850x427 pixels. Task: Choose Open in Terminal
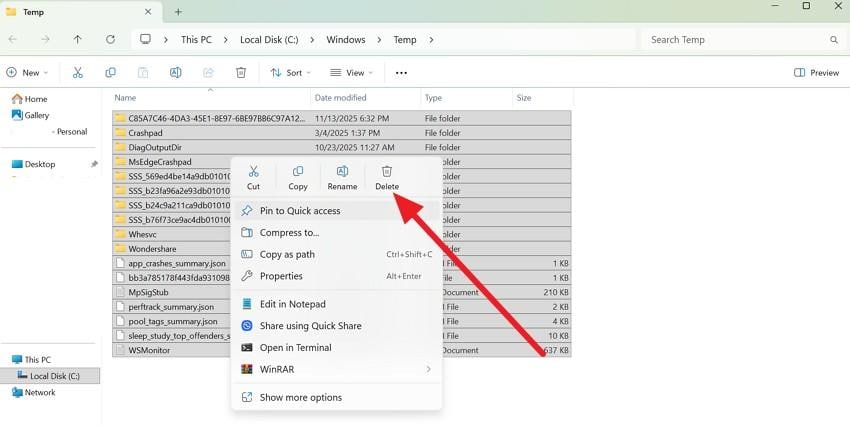[337, 347]
